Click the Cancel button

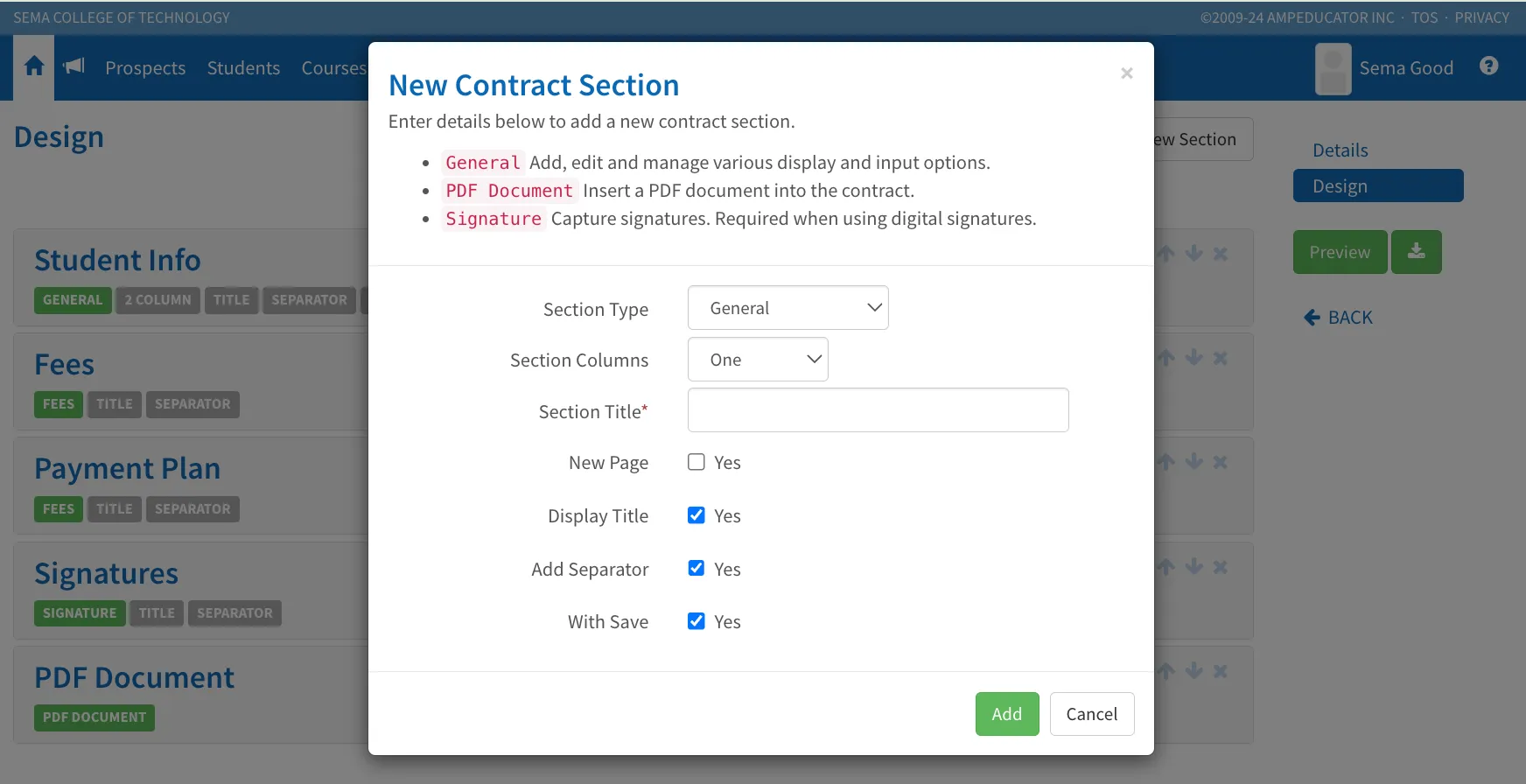pyautogui.click(x=1092, y=714)
